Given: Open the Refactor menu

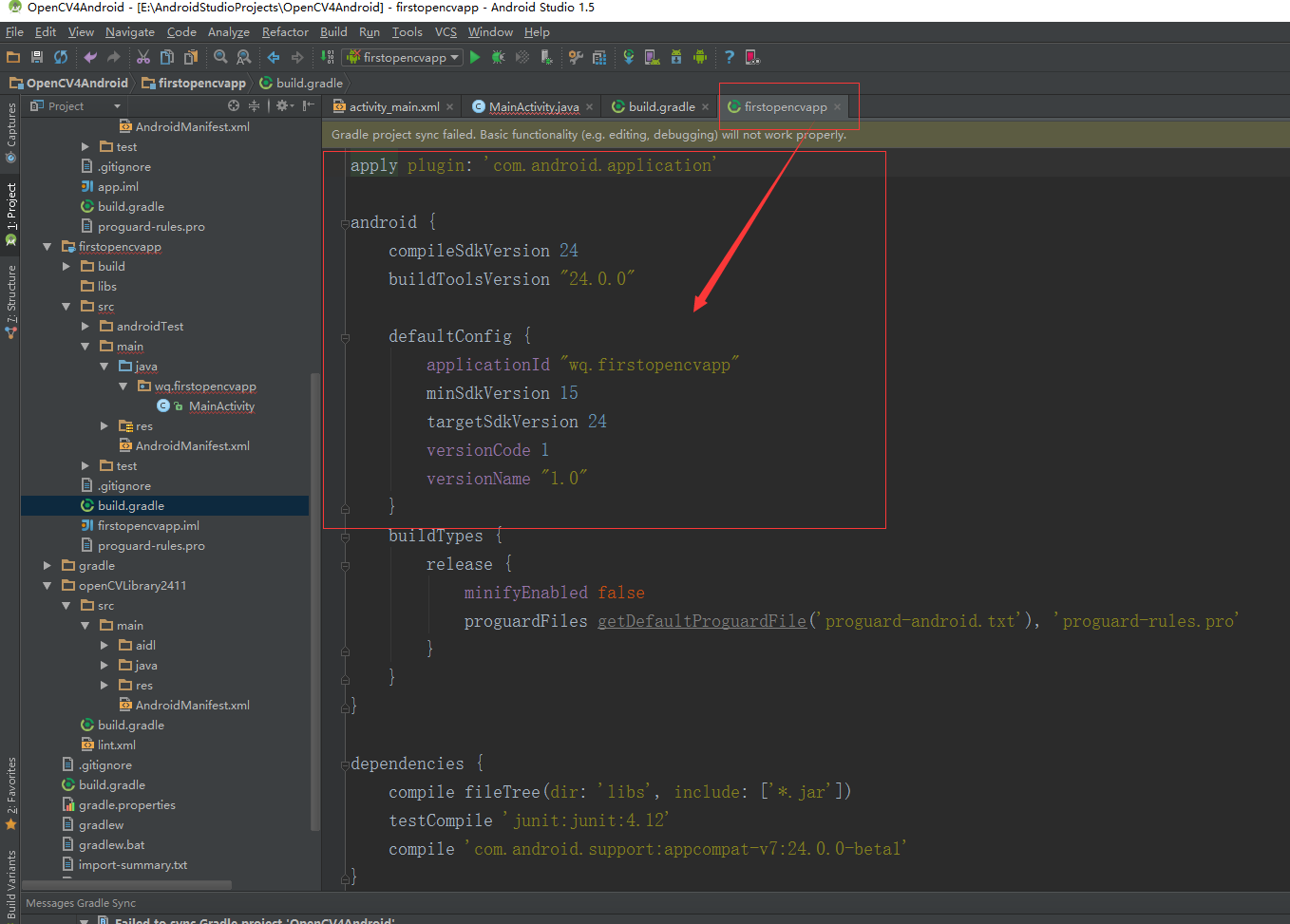Looking at the screenshot, I should tap(285, 31).
